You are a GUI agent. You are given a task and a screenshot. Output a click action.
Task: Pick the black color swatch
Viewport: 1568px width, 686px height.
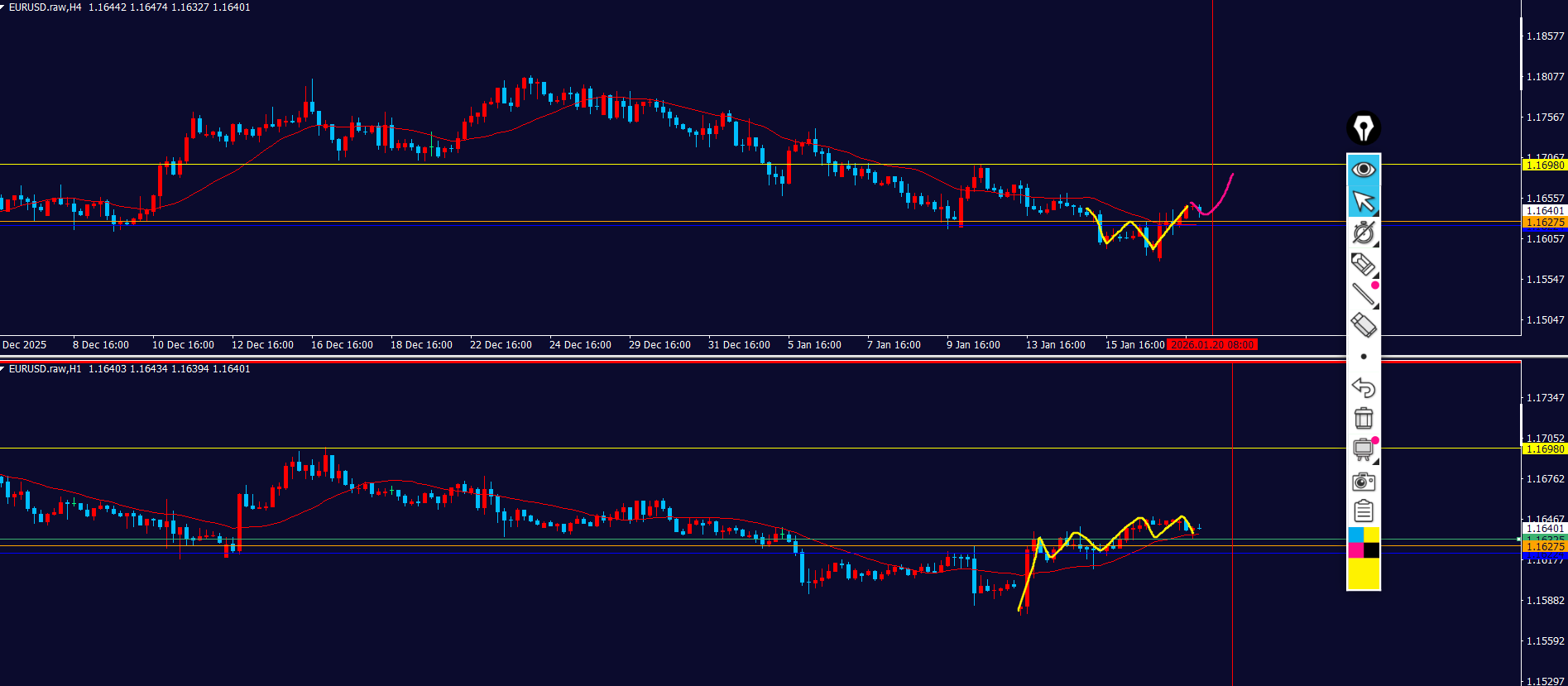pyautogui.click(x=1371, y=550)
